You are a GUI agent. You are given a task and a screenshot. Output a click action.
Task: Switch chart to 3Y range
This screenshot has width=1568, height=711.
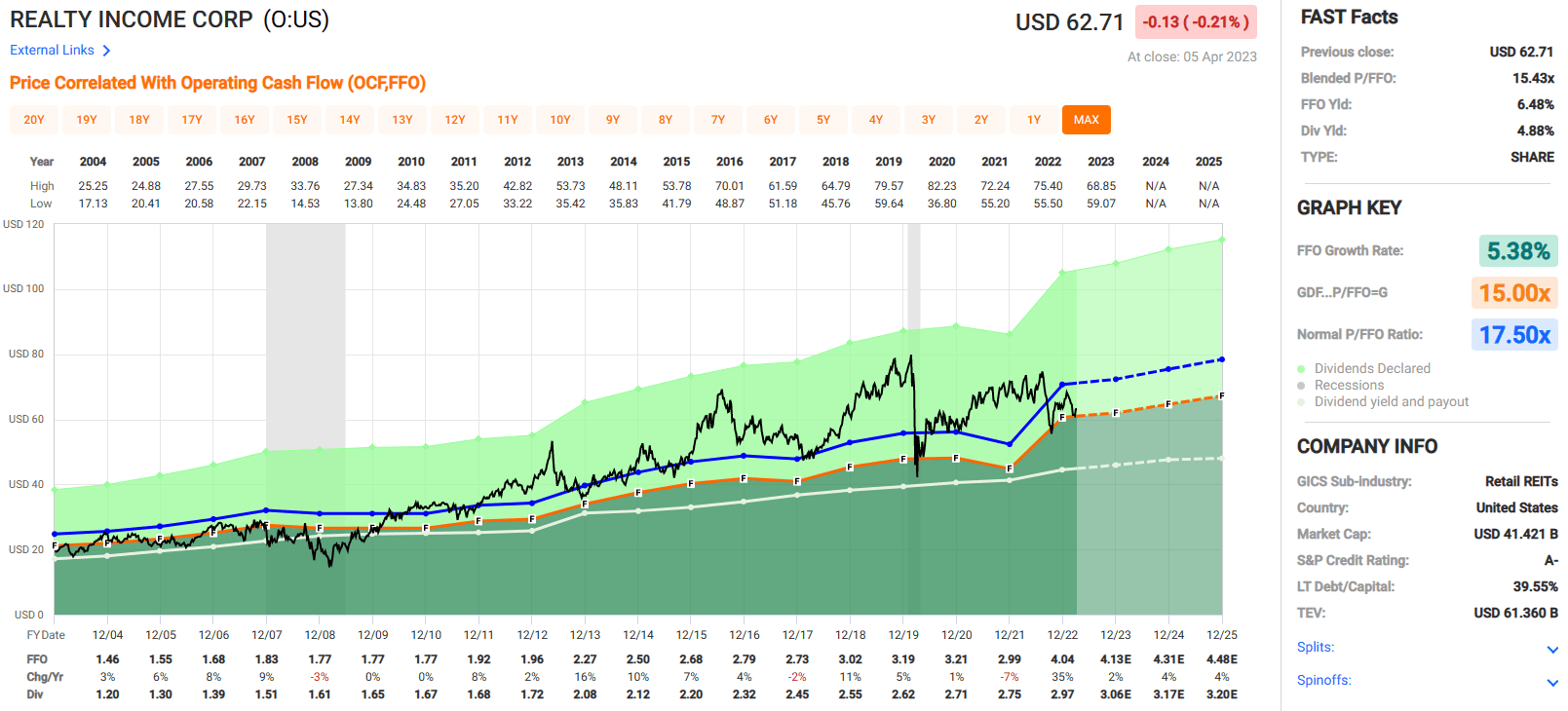929,120
